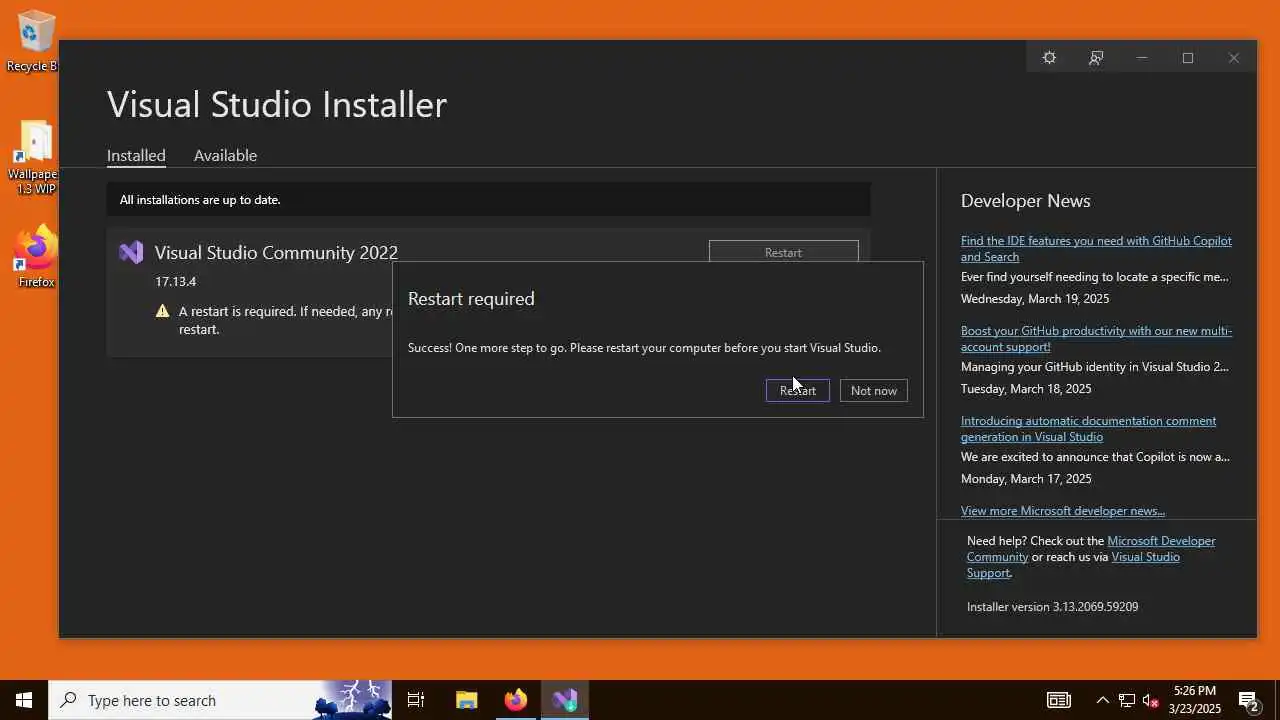Open the notification center icon

click(1248, 700)
